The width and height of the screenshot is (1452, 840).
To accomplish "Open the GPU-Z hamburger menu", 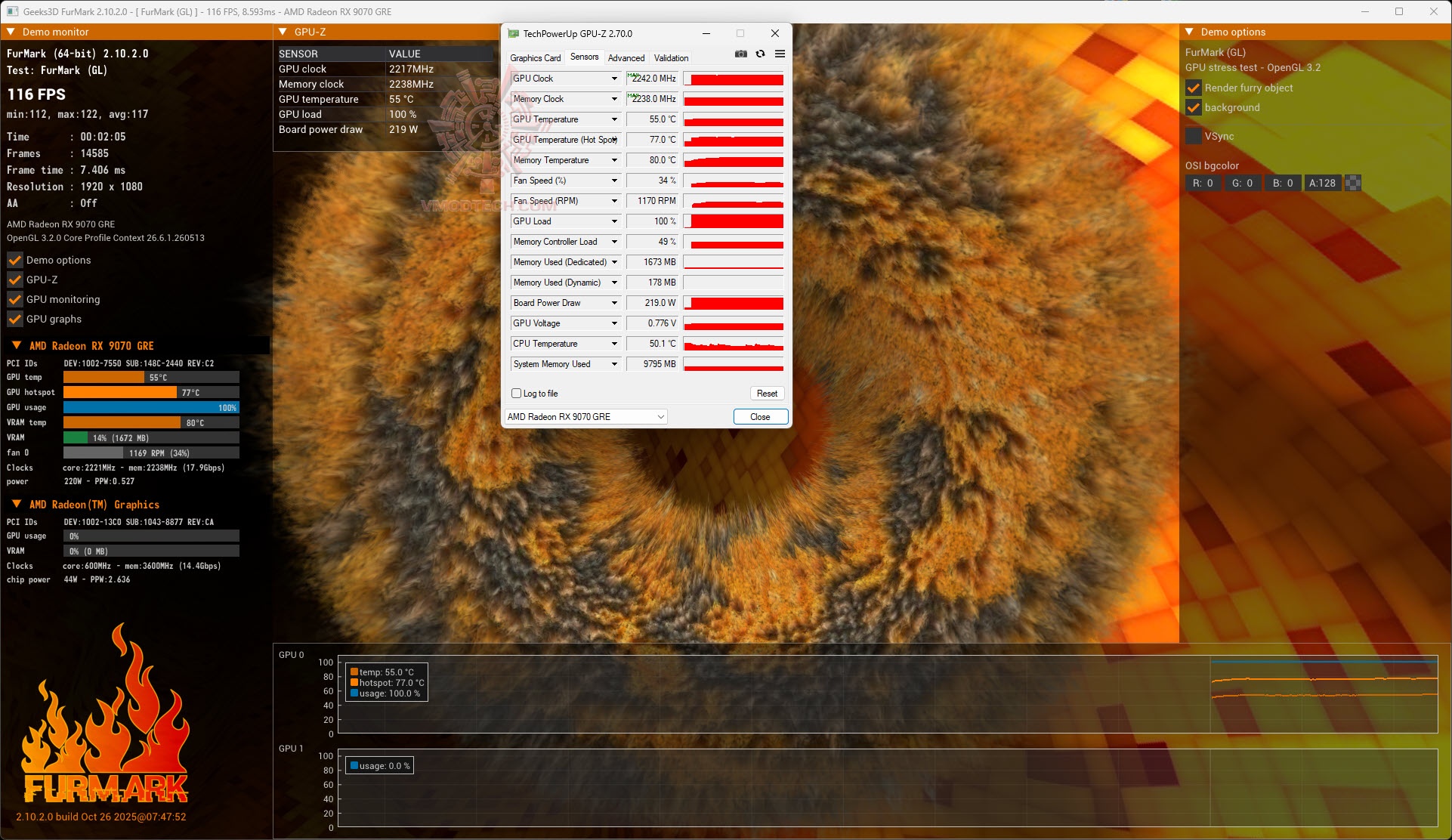I will pyautogui.click(x=780, y=54).
